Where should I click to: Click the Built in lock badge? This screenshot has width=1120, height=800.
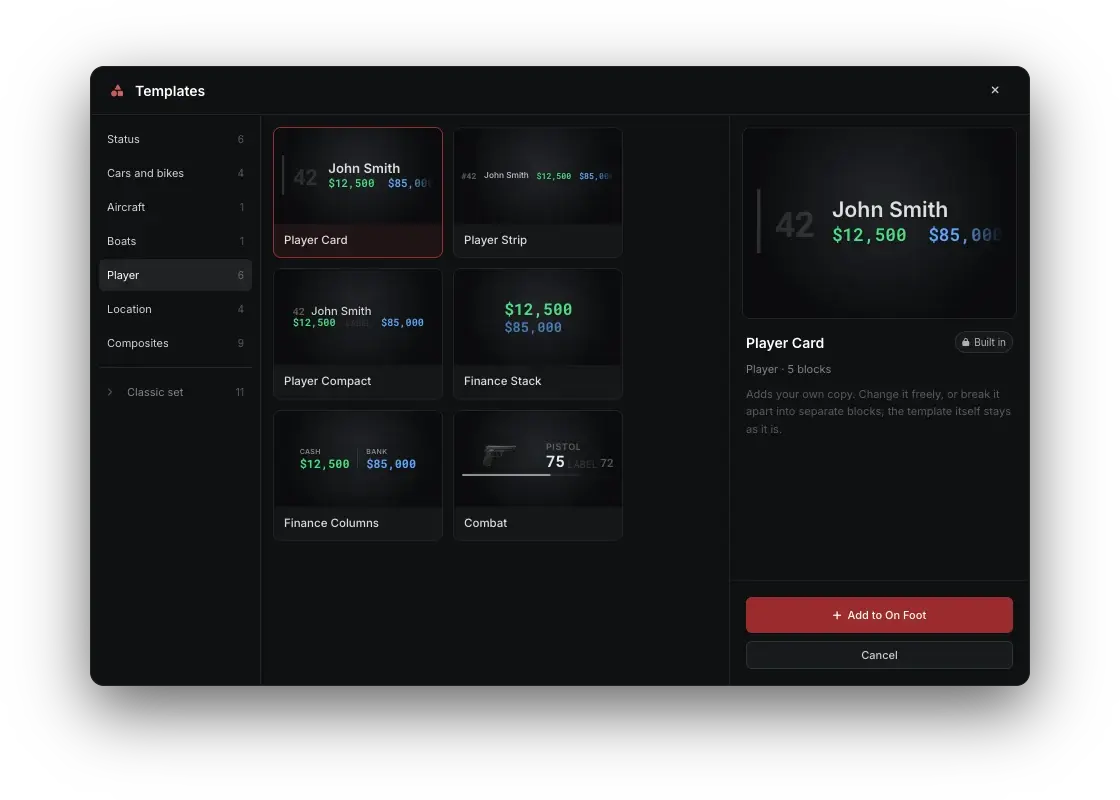click(x=984, y=342)
